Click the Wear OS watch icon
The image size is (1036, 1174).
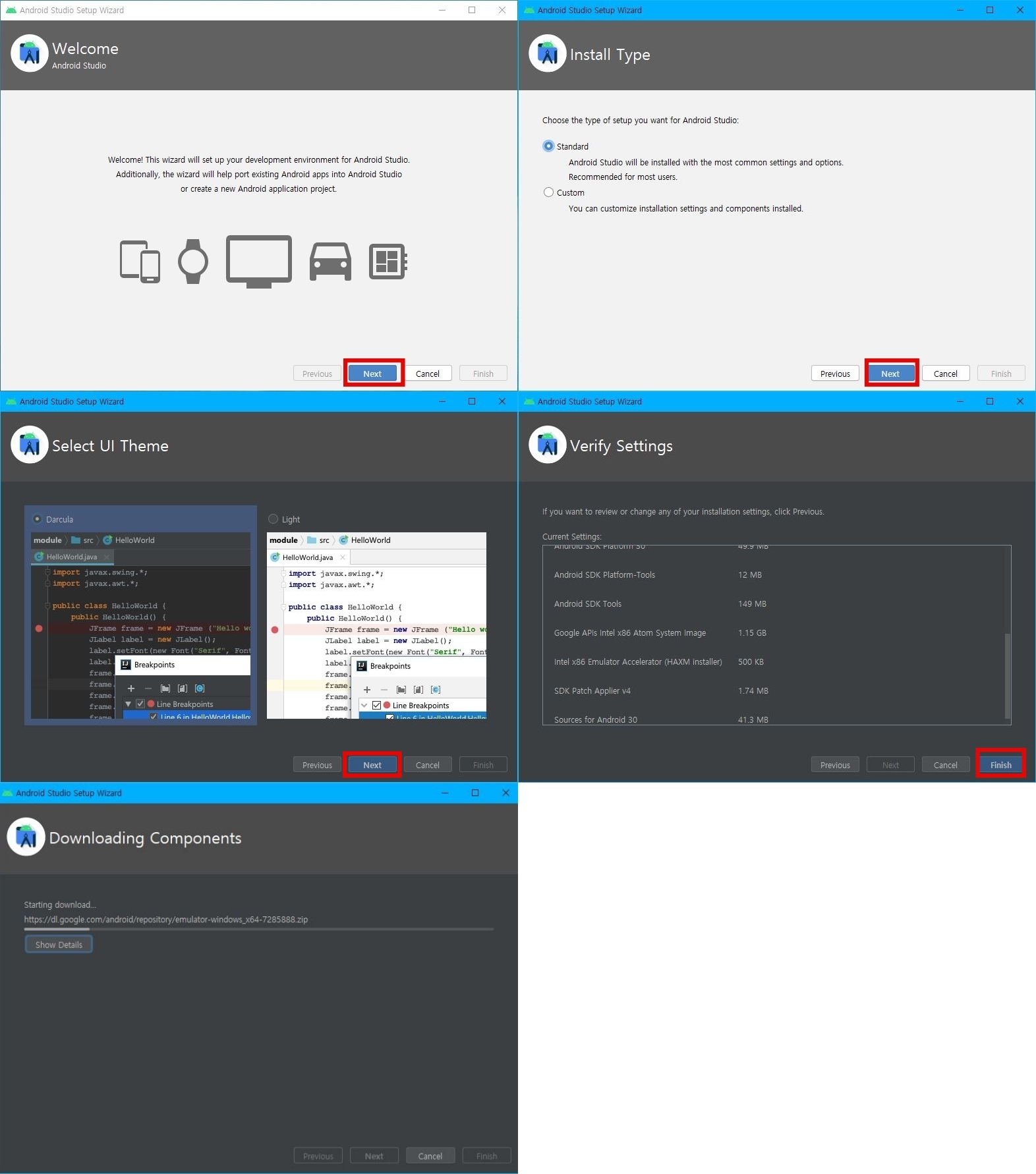coord(193,262)
